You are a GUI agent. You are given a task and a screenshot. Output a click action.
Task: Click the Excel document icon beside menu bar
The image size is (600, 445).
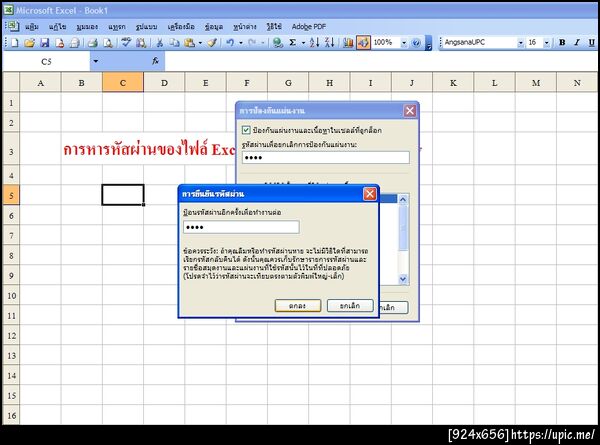(13, 26)
